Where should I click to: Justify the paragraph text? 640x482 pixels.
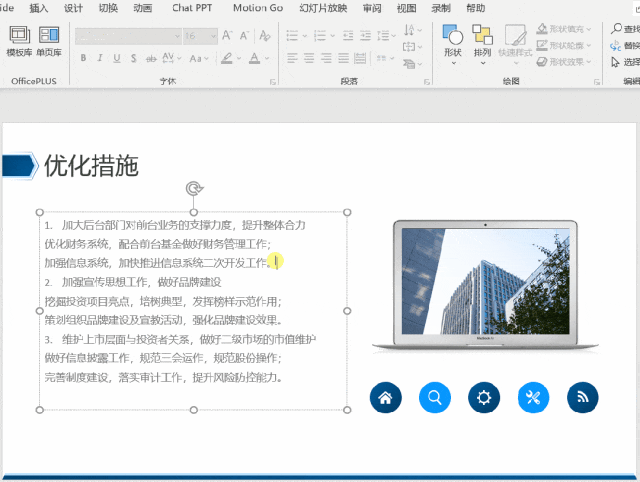coord(343,58)
